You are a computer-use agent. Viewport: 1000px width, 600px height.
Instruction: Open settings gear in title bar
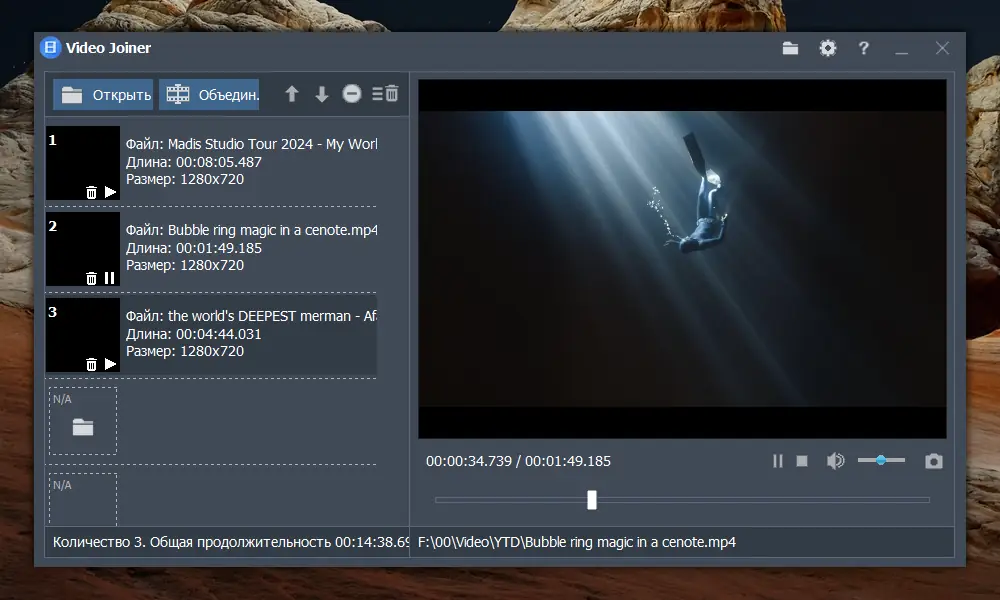(828, 48)
